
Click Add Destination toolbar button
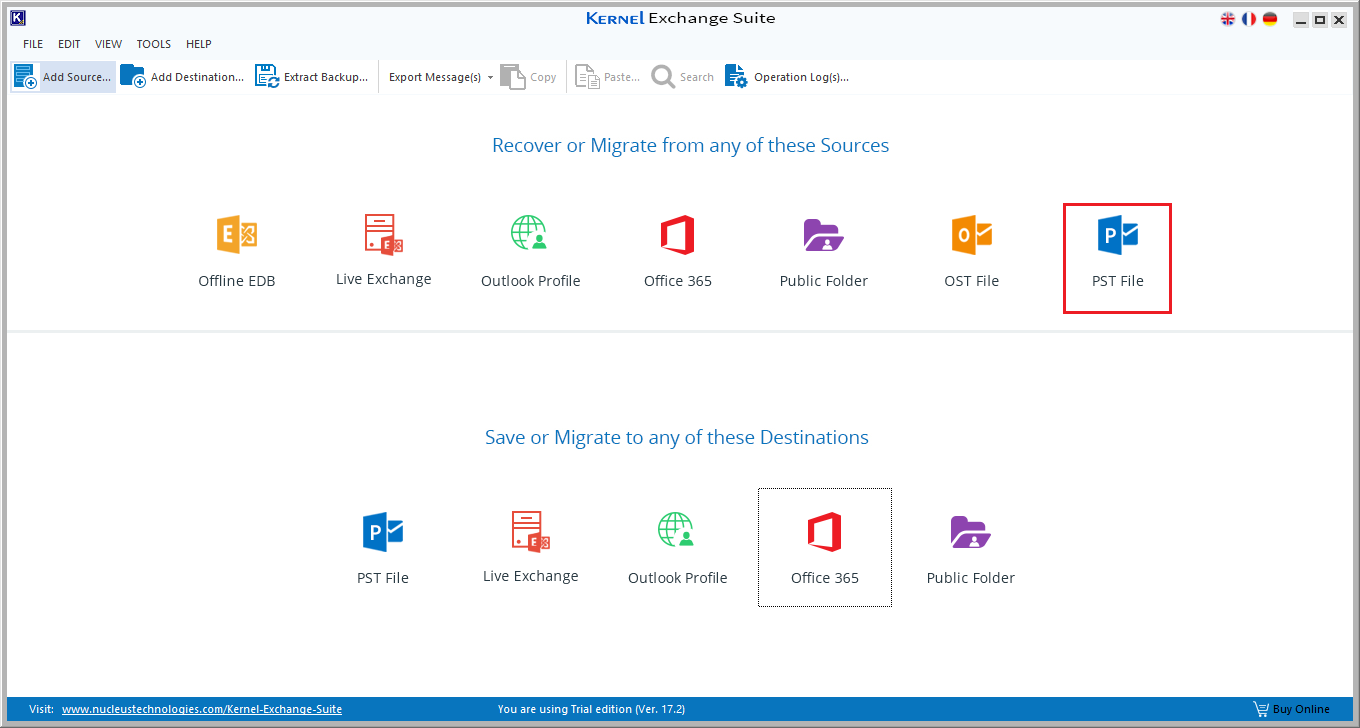point(182,77)
